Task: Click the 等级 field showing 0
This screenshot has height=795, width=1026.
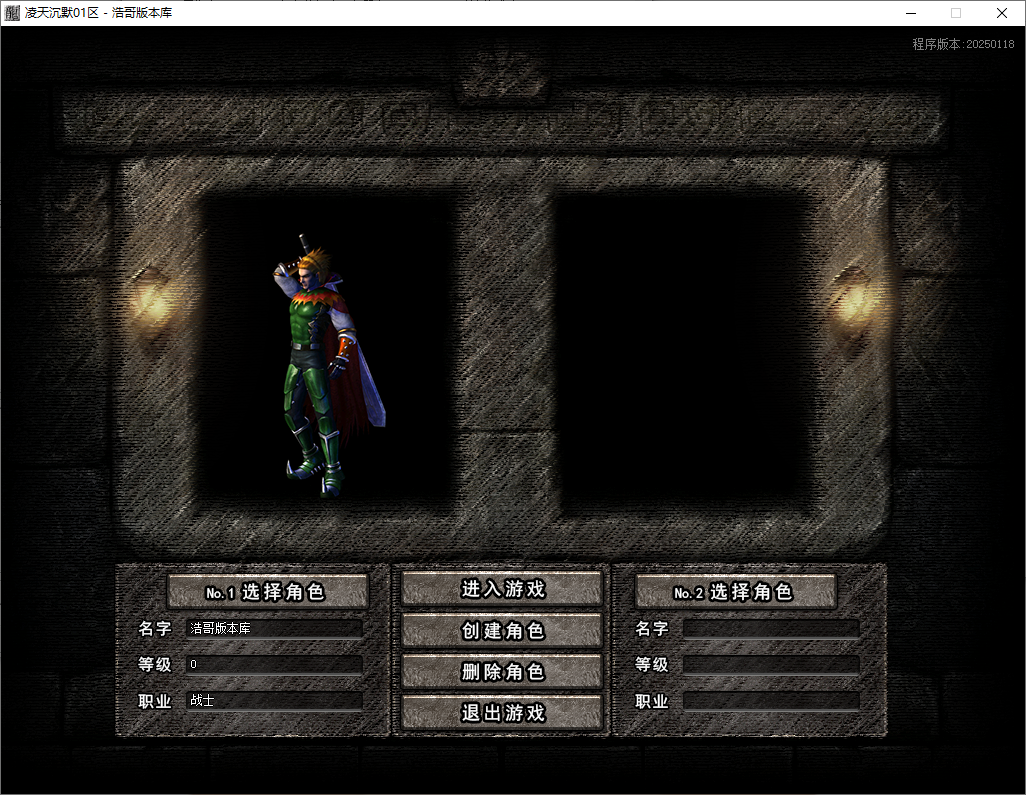Action: pyautogui.click(x=274, y=665)
